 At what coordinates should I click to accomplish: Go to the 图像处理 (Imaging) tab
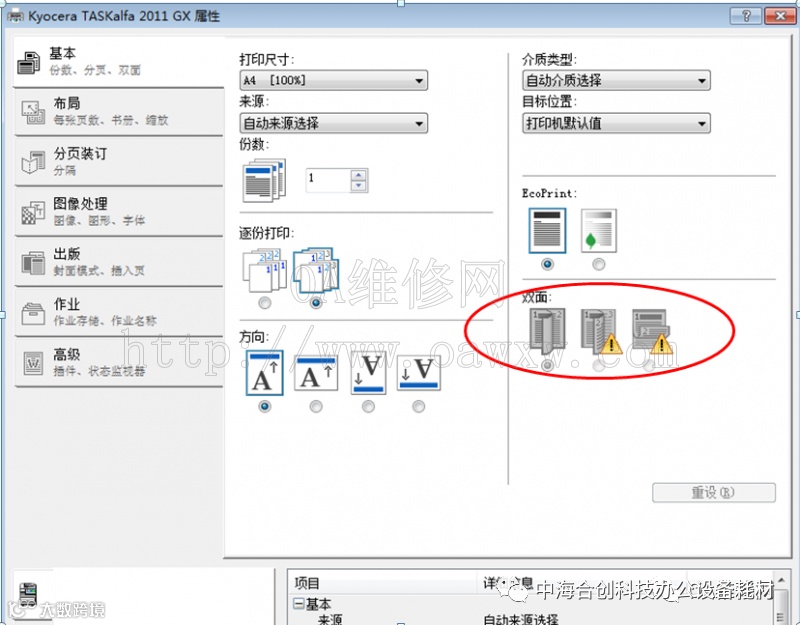click(x=118, y=212)
